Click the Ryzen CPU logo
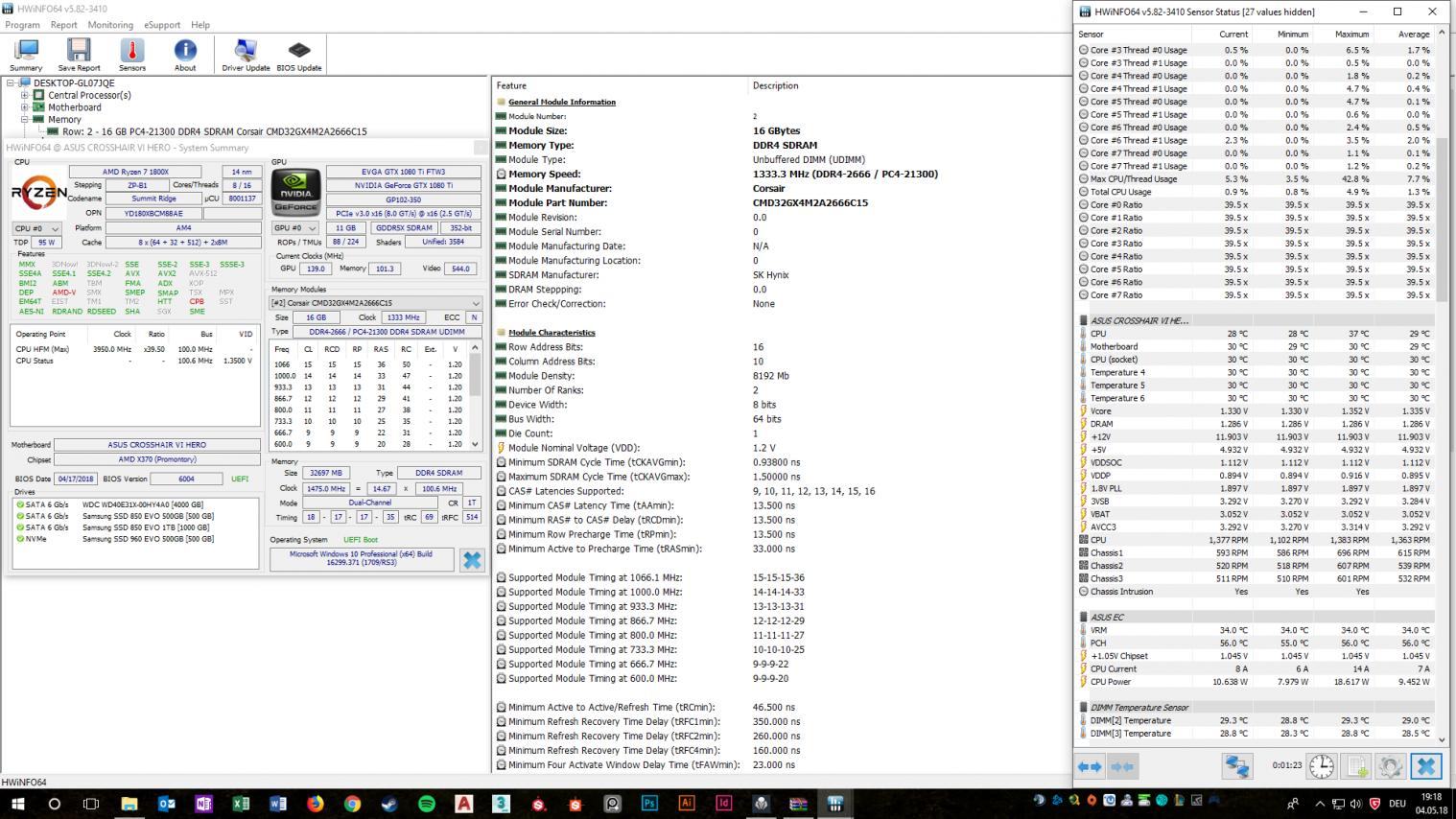This screenshot has height=819, width=1456. point(38,192)
